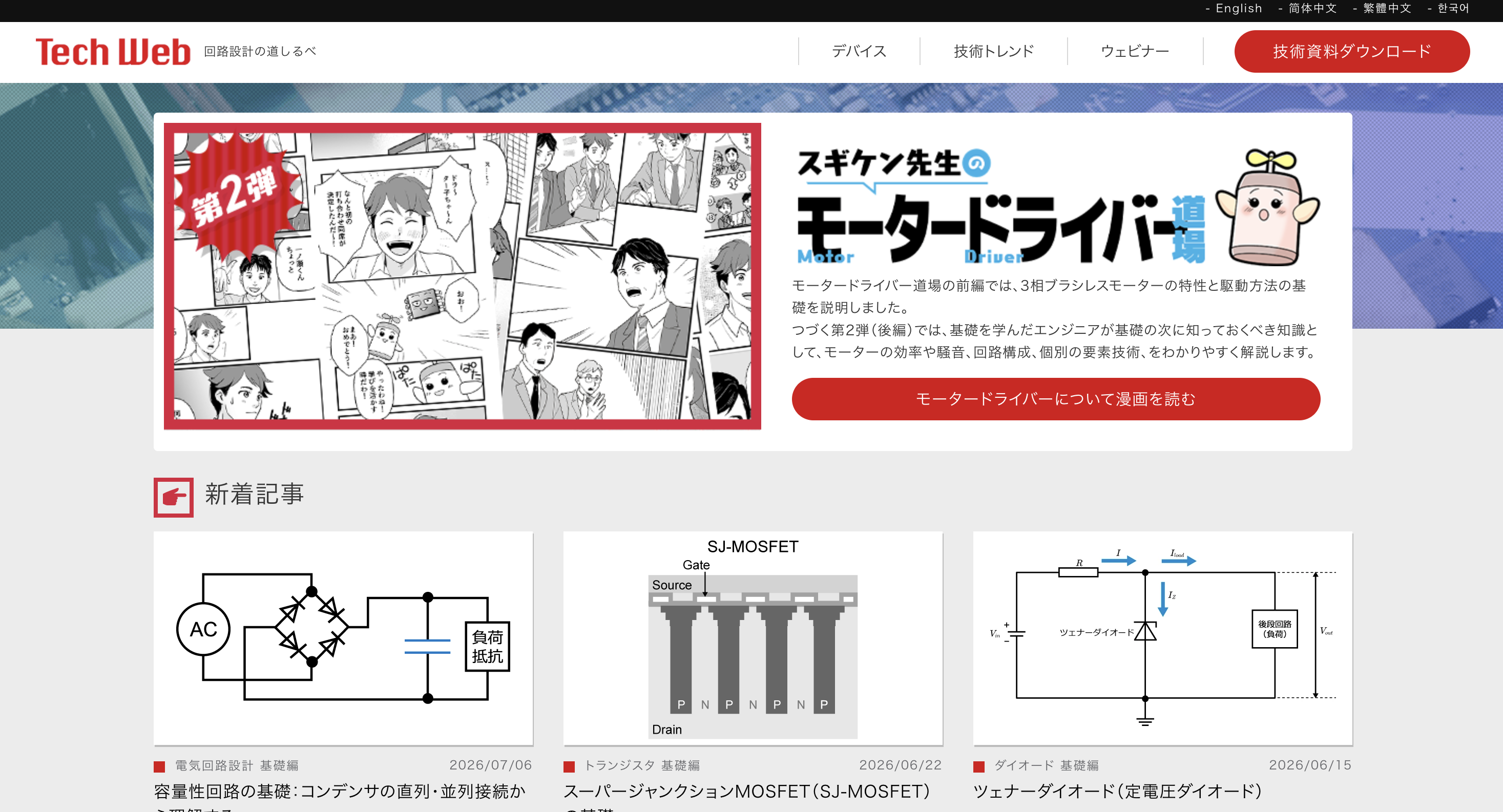Open the AC rectifier circuit article thumbnail
Screen dimensions: 1503x812
[343, 638]
